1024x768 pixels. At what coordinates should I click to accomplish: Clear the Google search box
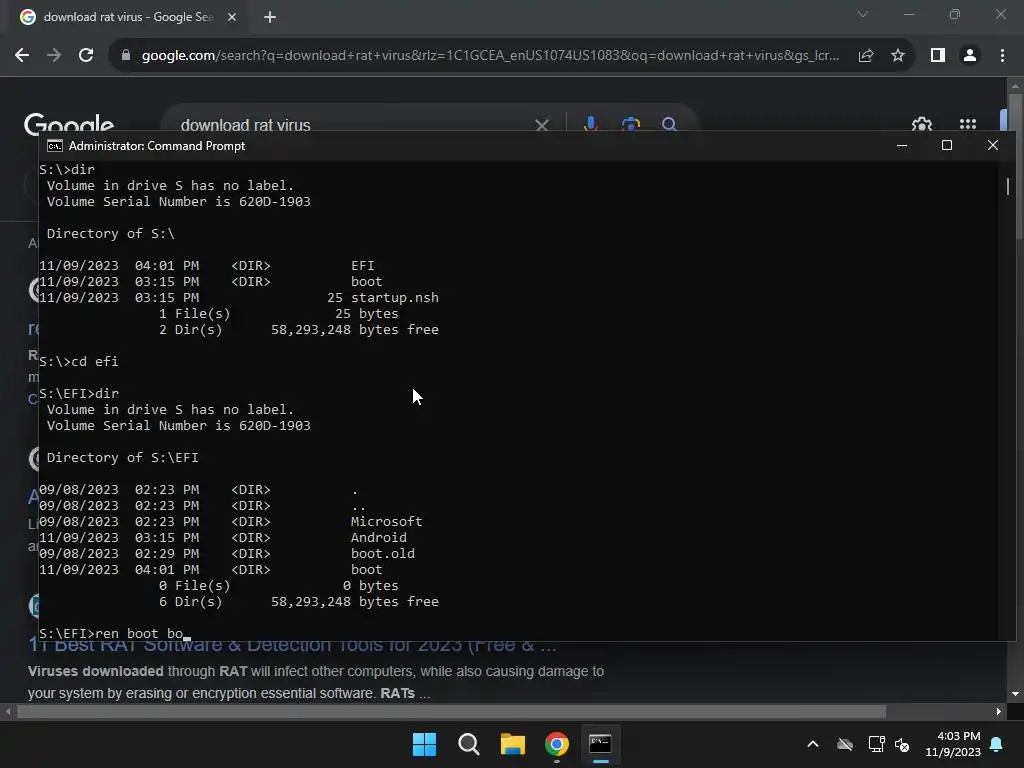pos(541,125)
